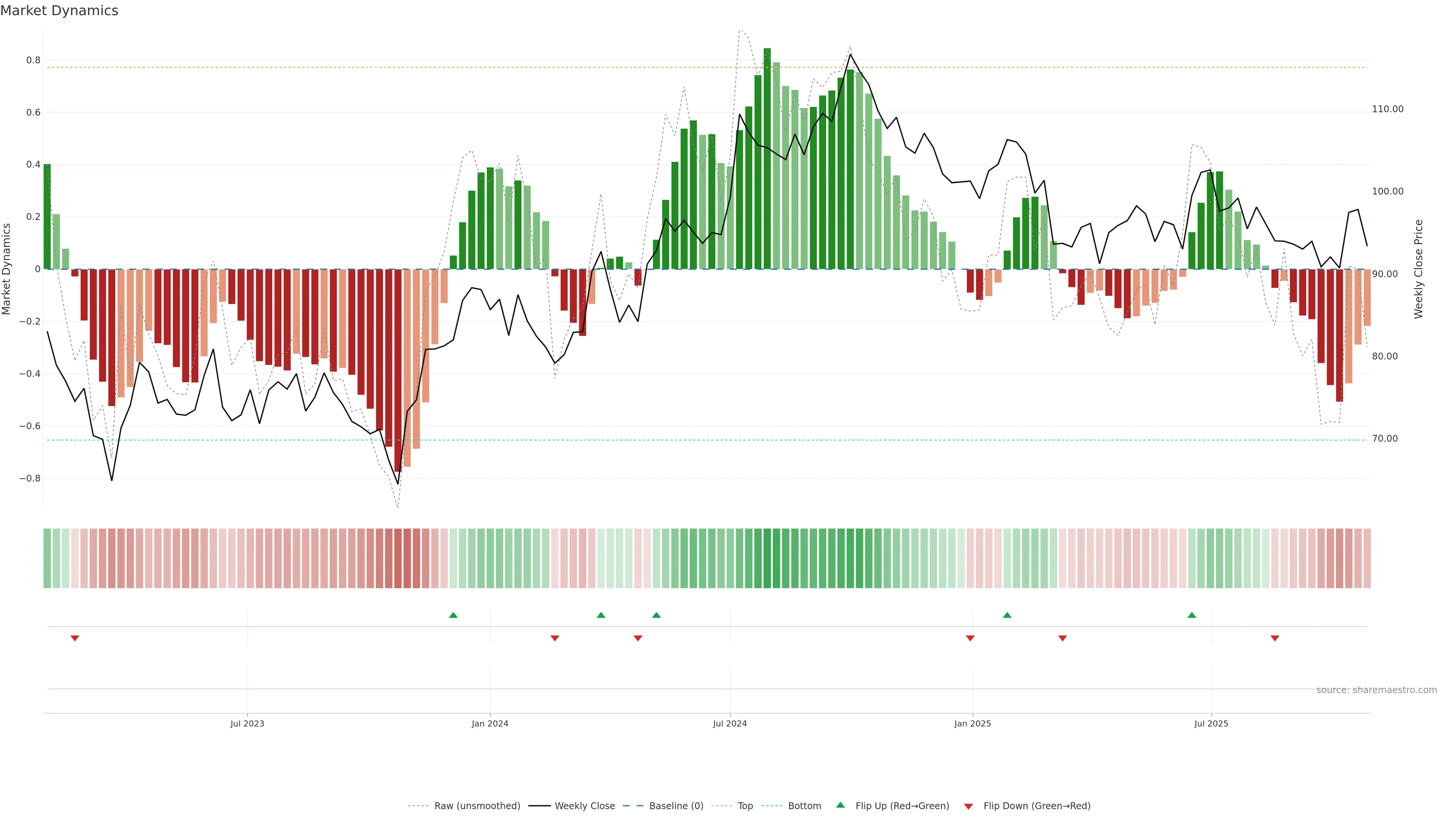Click the green Flip Up triangle just after Jan 2025
The height and width of the screenshot is (819, 1456).
coord(1007,615)
